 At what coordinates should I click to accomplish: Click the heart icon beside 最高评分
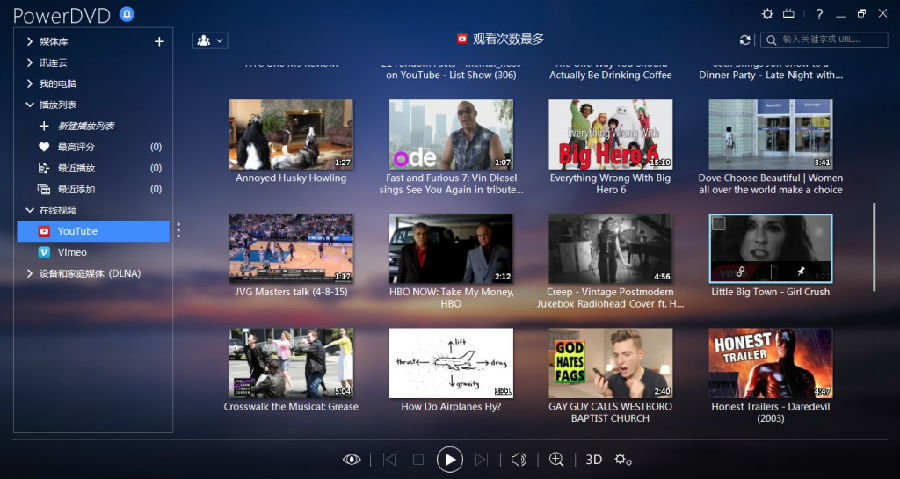(x=44, y=147)
